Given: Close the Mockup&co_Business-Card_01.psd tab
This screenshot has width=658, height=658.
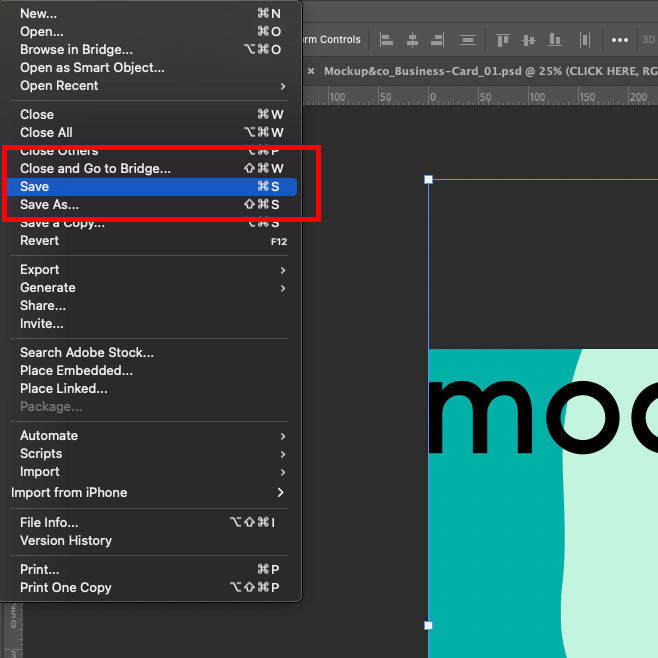Looking at the screenshot, I should [311, 71].
